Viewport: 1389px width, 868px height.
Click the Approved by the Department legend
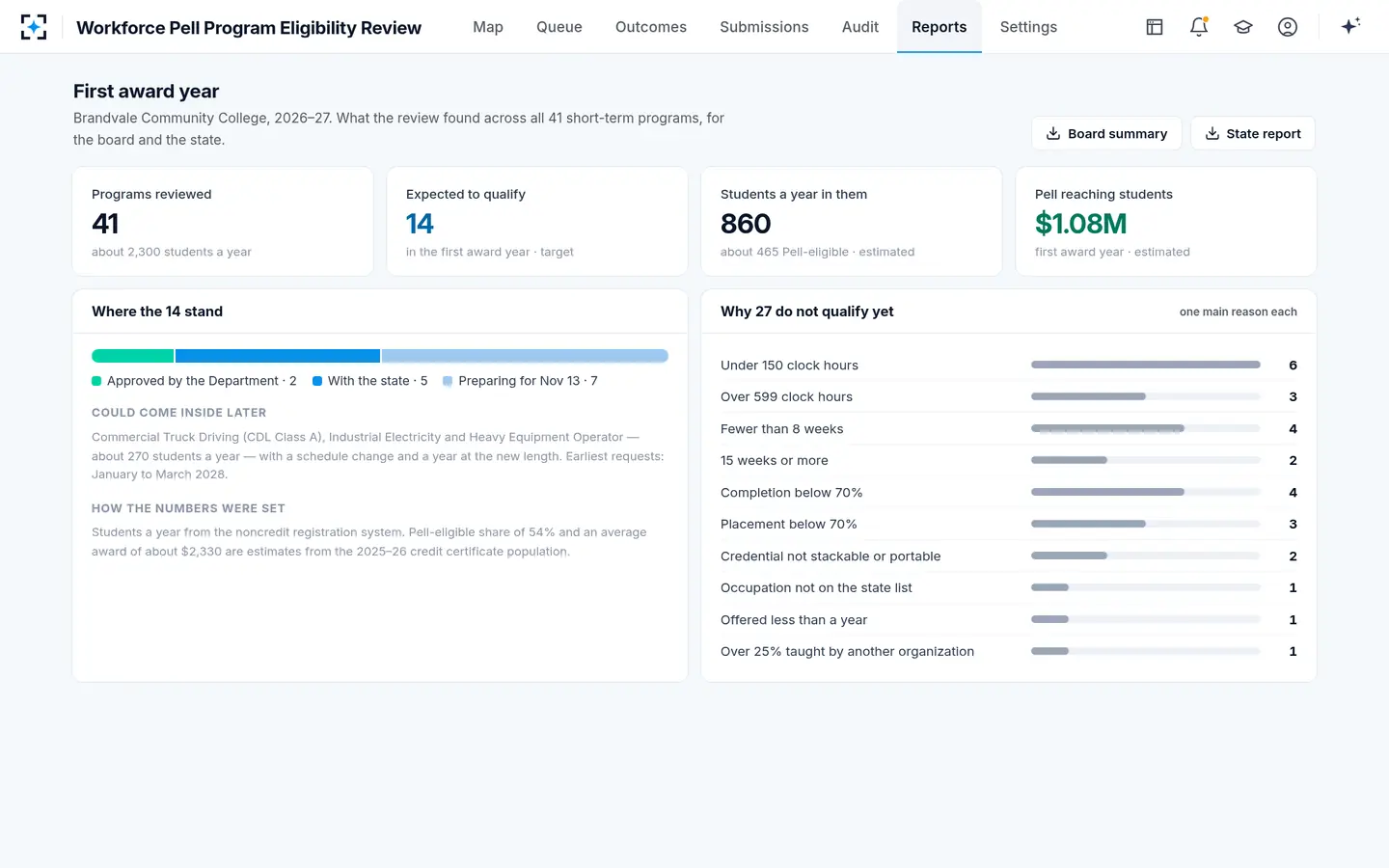(x=194, y=381)
